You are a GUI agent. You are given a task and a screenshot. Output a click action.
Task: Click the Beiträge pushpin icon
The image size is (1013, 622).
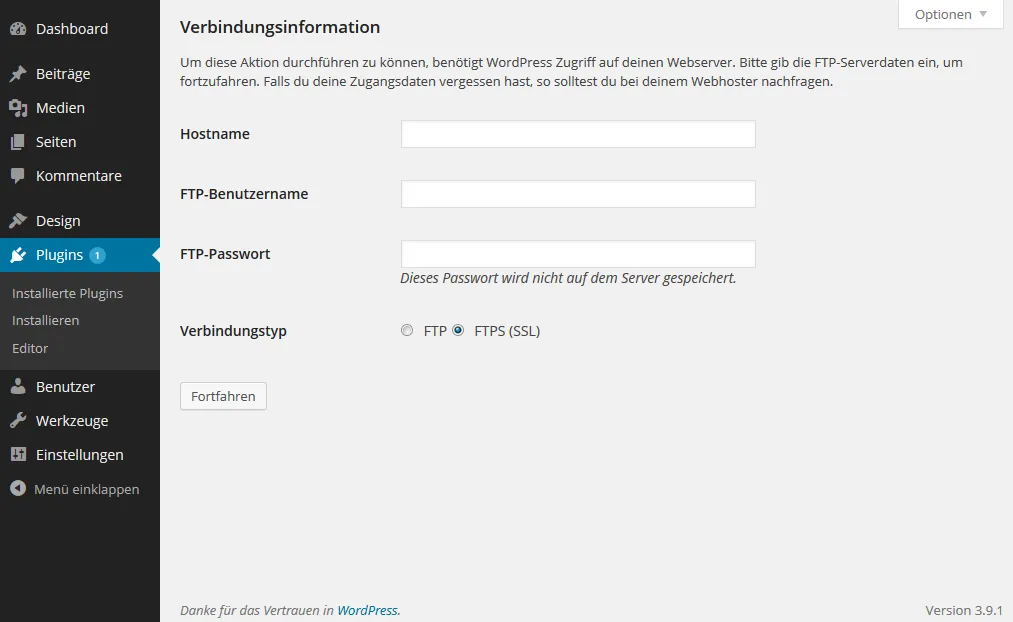click(18, 74)
